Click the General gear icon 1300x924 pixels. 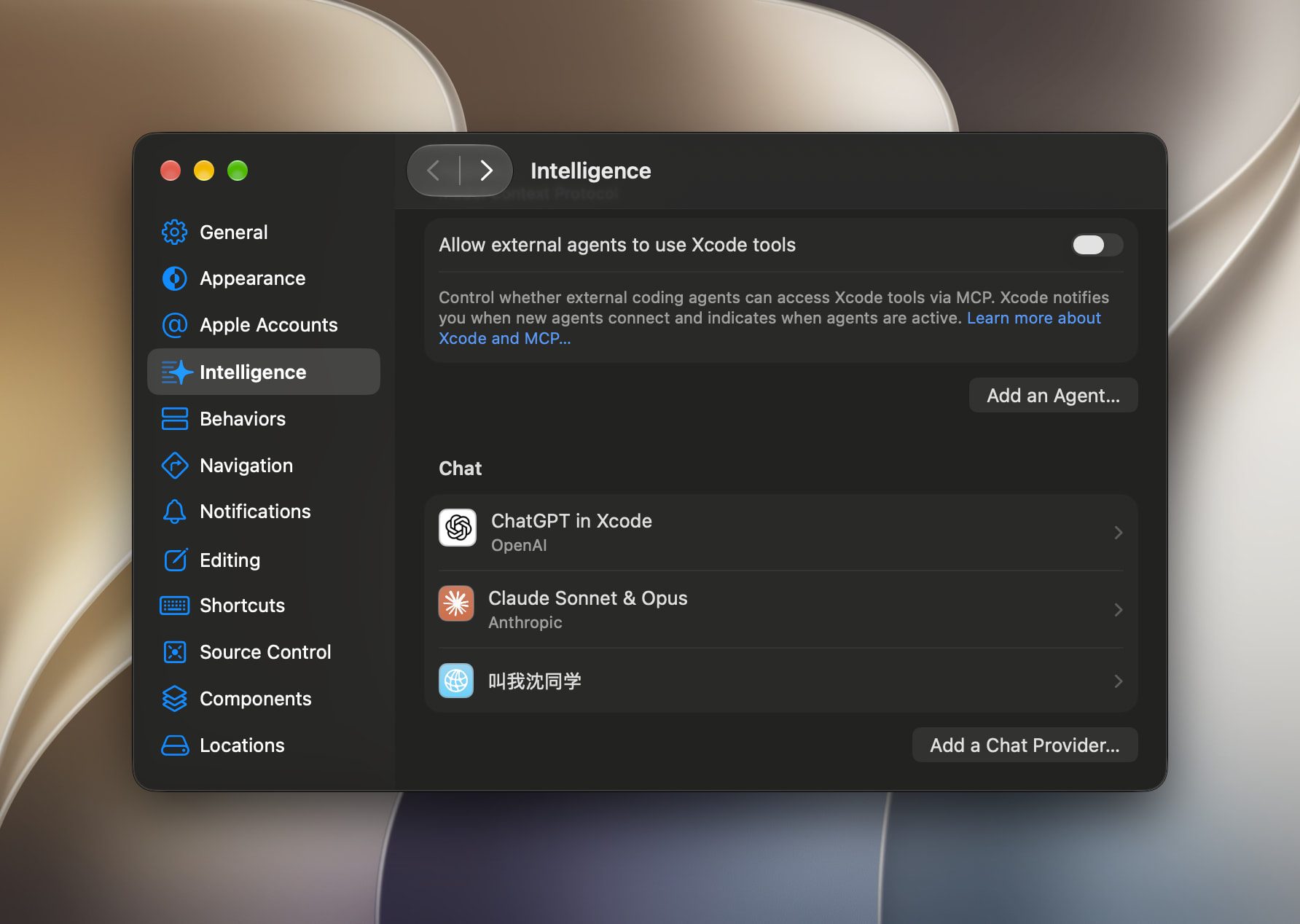174,232
